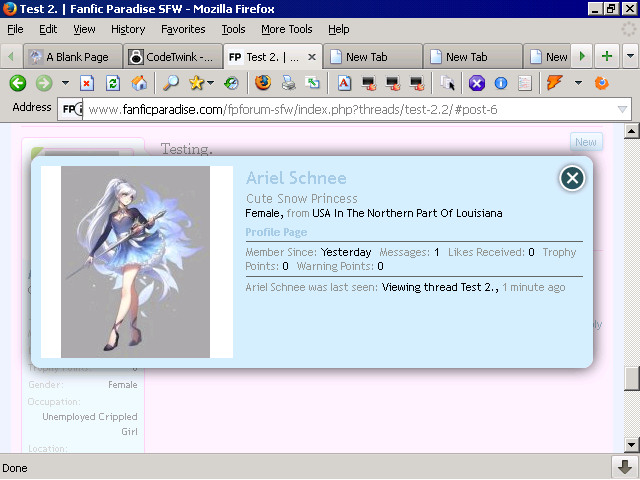The width and height of the screenshot is (640, 480).
Task: Click the vertical scrollbar down arrow
Action: [x=631, y=445]
